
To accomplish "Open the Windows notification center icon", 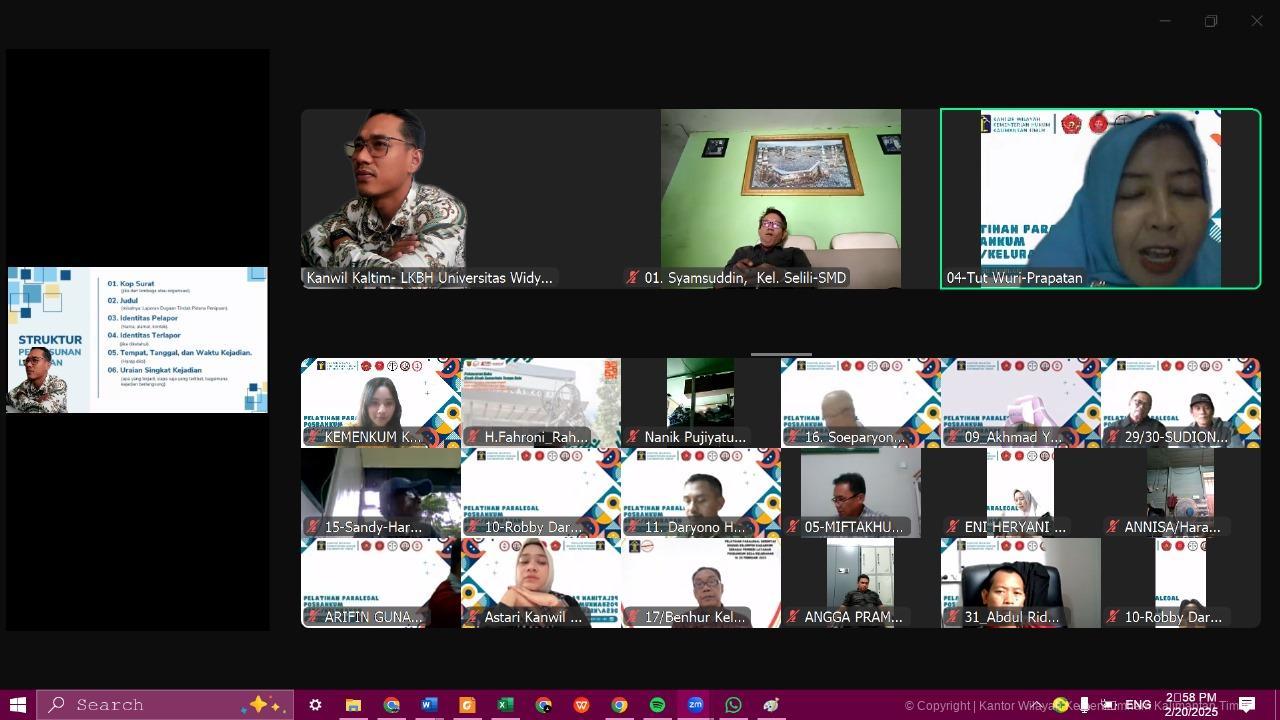I will coord(1247,705).
